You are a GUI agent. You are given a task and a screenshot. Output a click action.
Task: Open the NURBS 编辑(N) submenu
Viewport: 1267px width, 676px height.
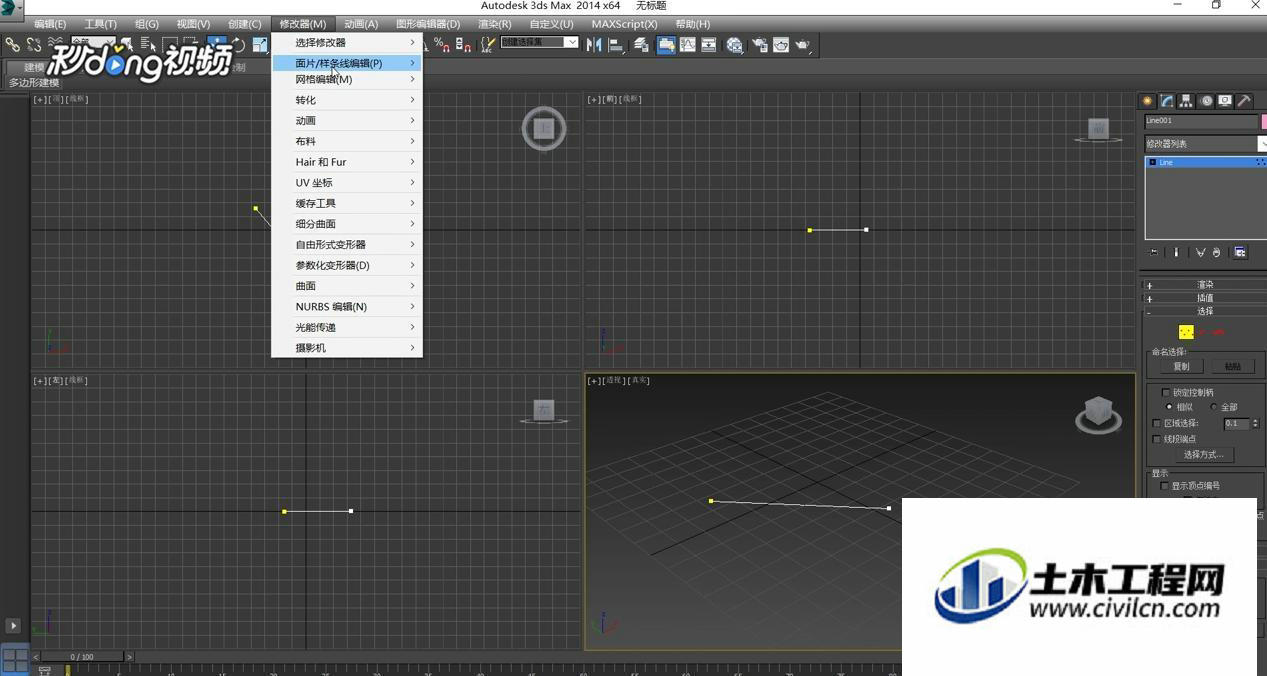point(347,307)
